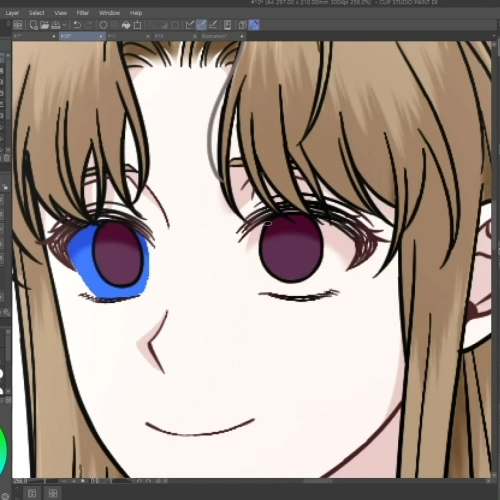Click the rotation angle 0.0 field
This screenshot has width=500, height=500.
(95, 481)
